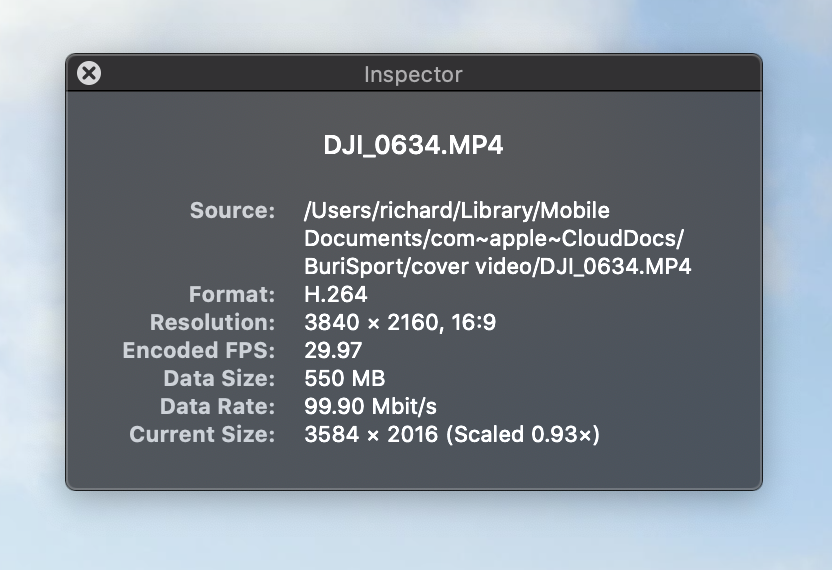Click the path line BuriSport/cover video/DJI_0634.MP4

click(497, 266)
